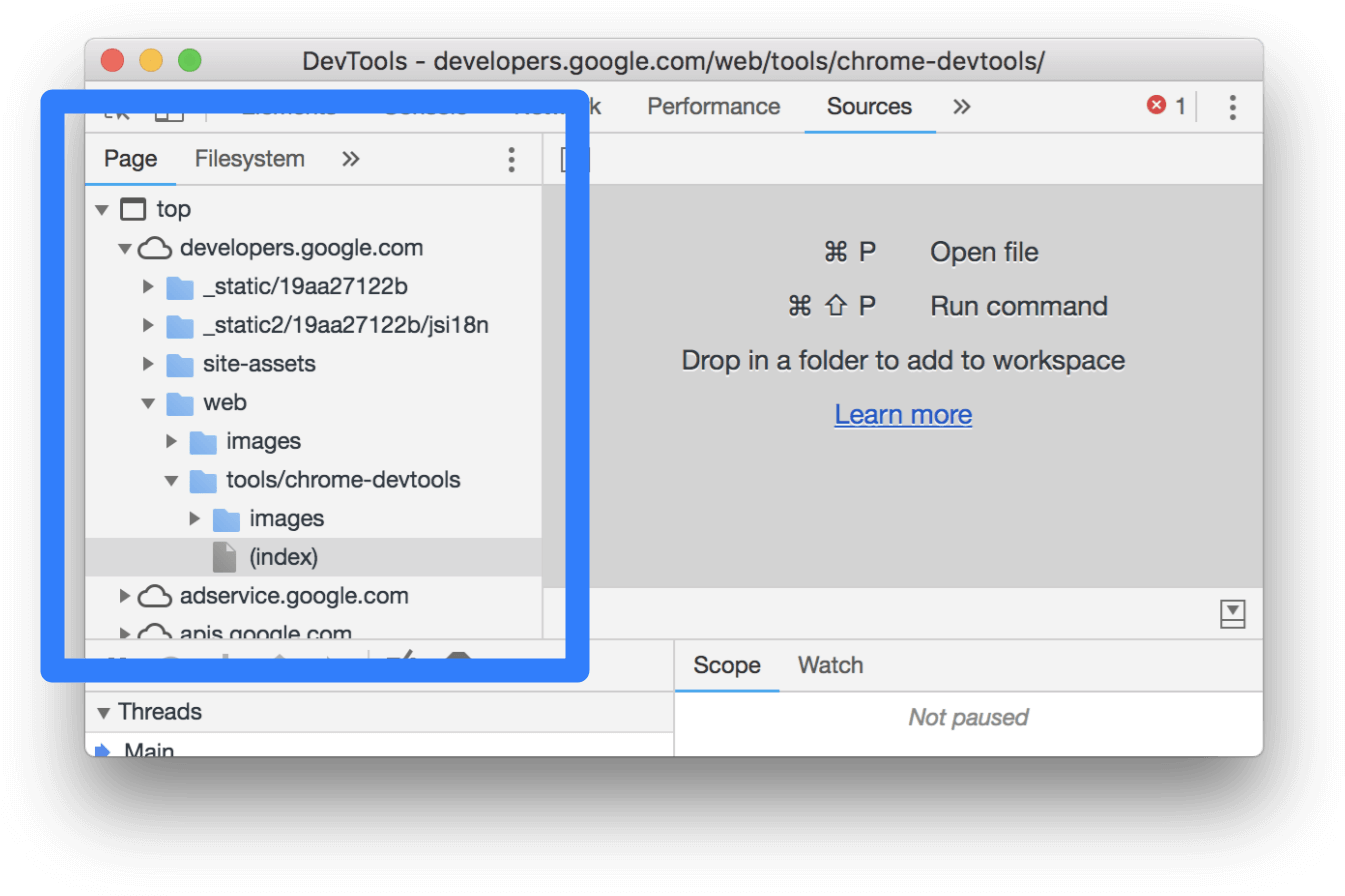
Task: Switch to the Sources tab
Action: (x=869, y=106)
